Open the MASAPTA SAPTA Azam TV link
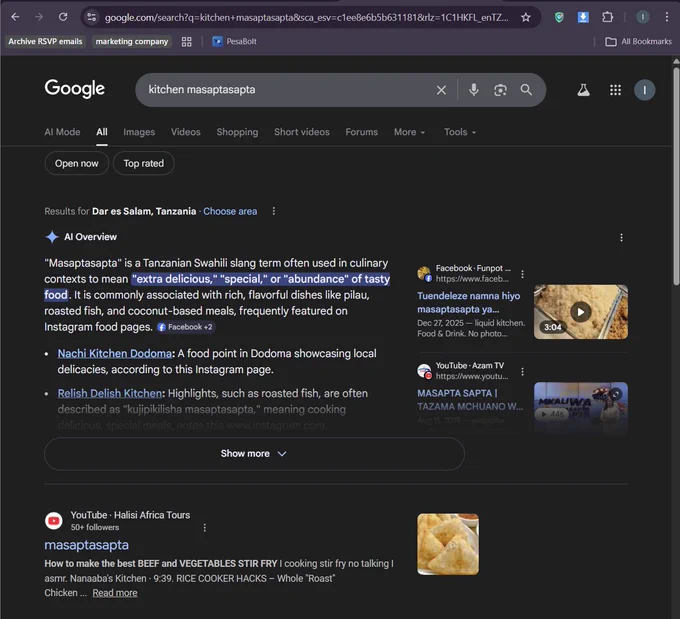The width and height of the screenshot is (680, 619). tap(470, 400)
